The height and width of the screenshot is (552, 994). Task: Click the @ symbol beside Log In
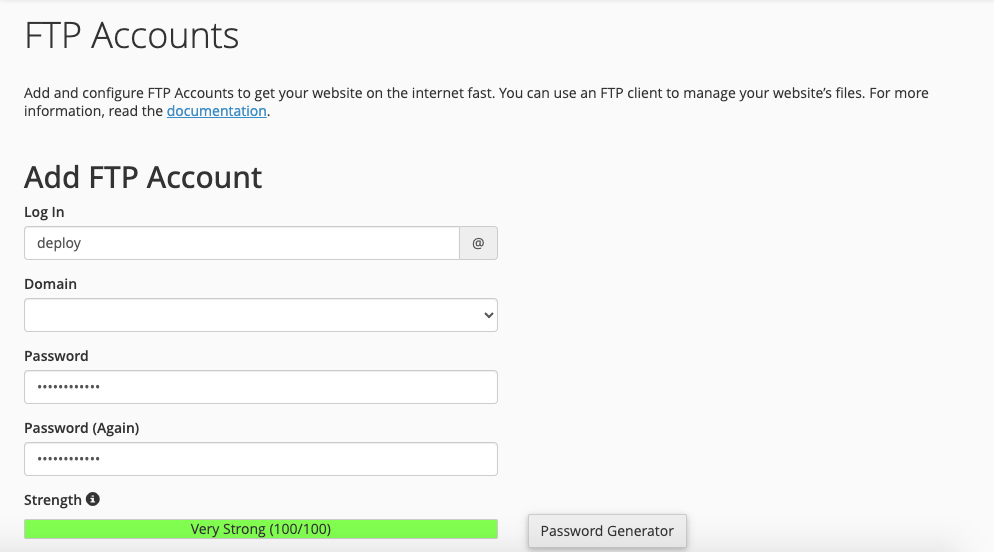pos(478,243)
